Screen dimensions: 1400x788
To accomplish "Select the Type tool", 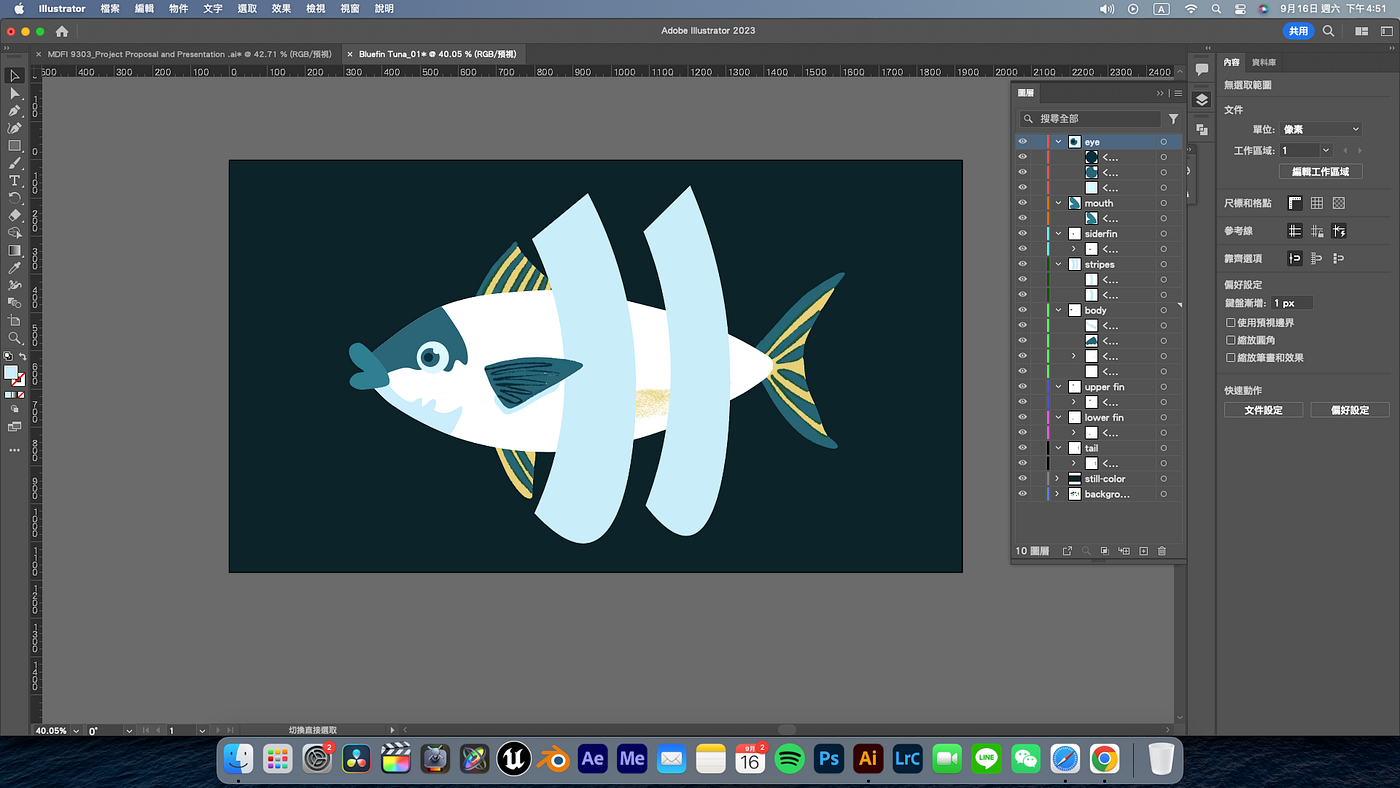I will (x=14, y=180).
